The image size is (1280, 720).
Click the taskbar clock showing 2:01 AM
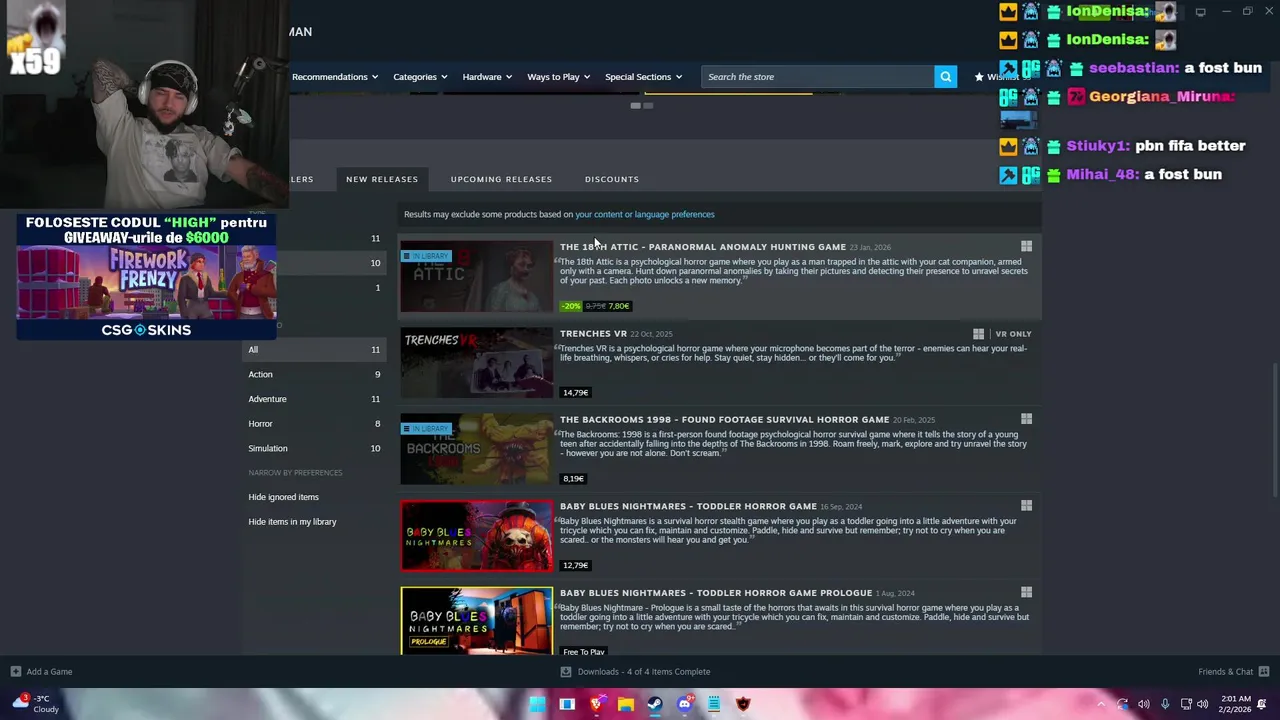(1235, 704)
